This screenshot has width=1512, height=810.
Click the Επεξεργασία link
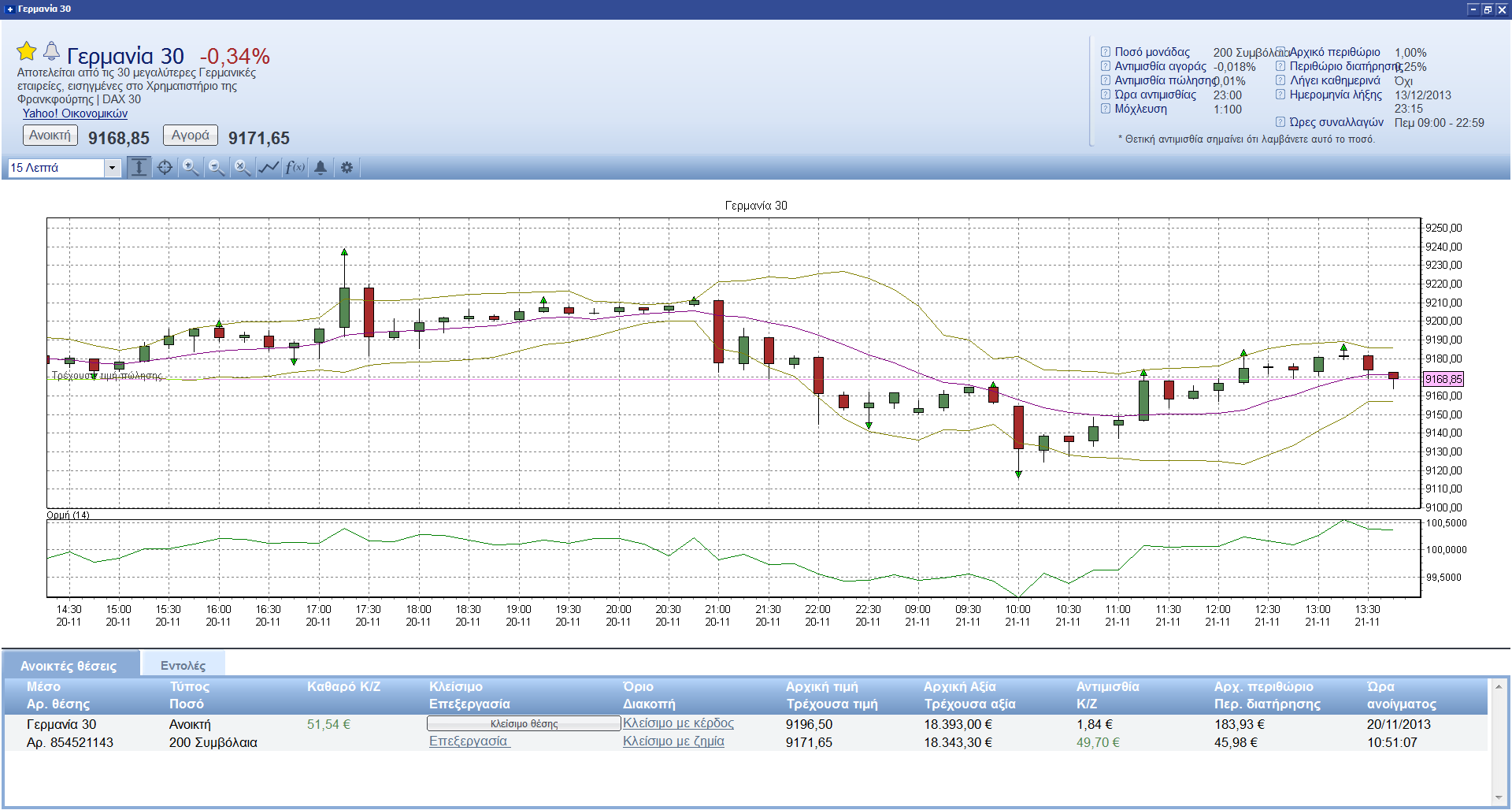coord(469,741)
